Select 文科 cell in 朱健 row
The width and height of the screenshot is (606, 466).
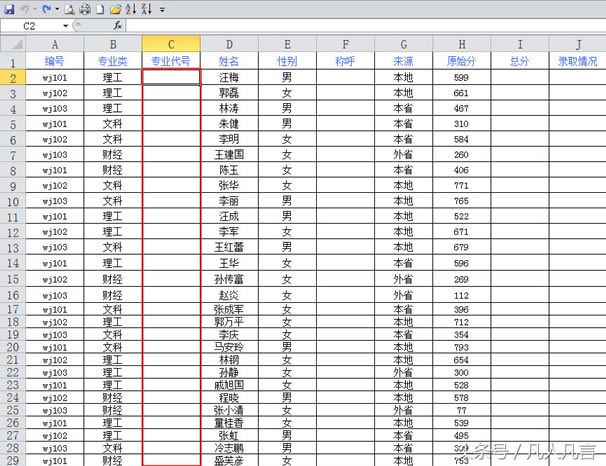pos(113,124)
